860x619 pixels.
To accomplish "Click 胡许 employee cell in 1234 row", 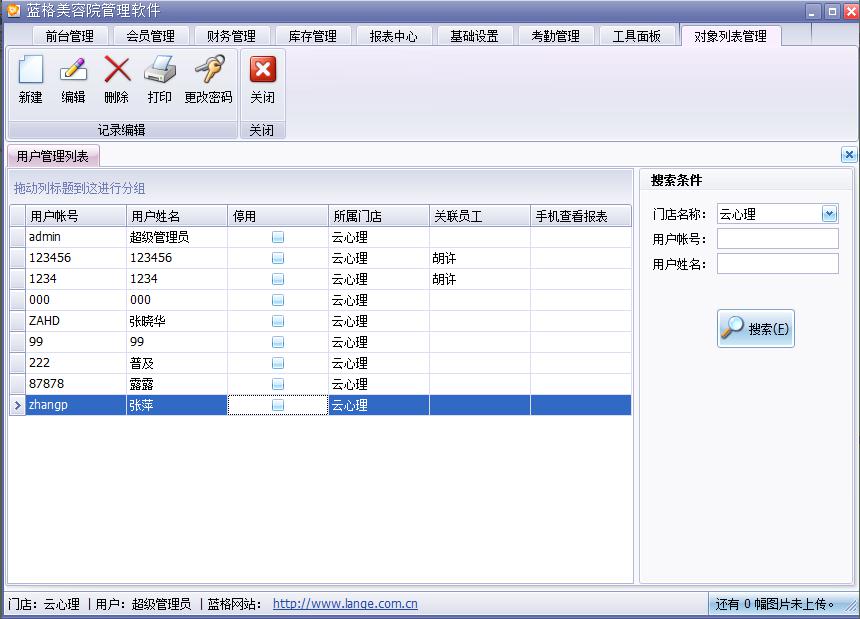I will 480,279.
